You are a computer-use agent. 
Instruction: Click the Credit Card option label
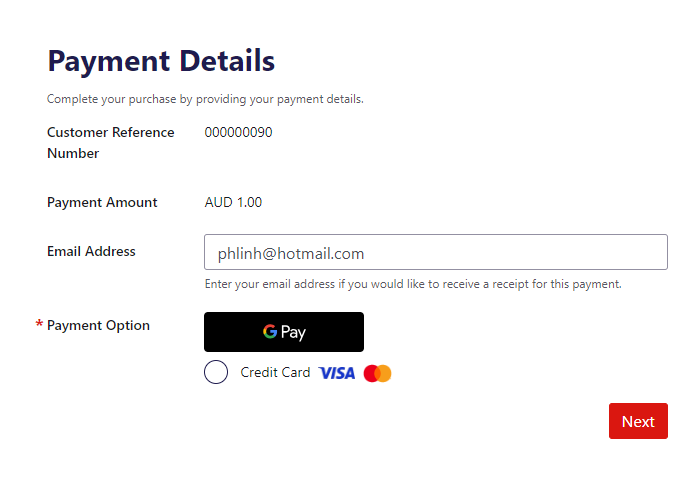(x=275, y=373)
